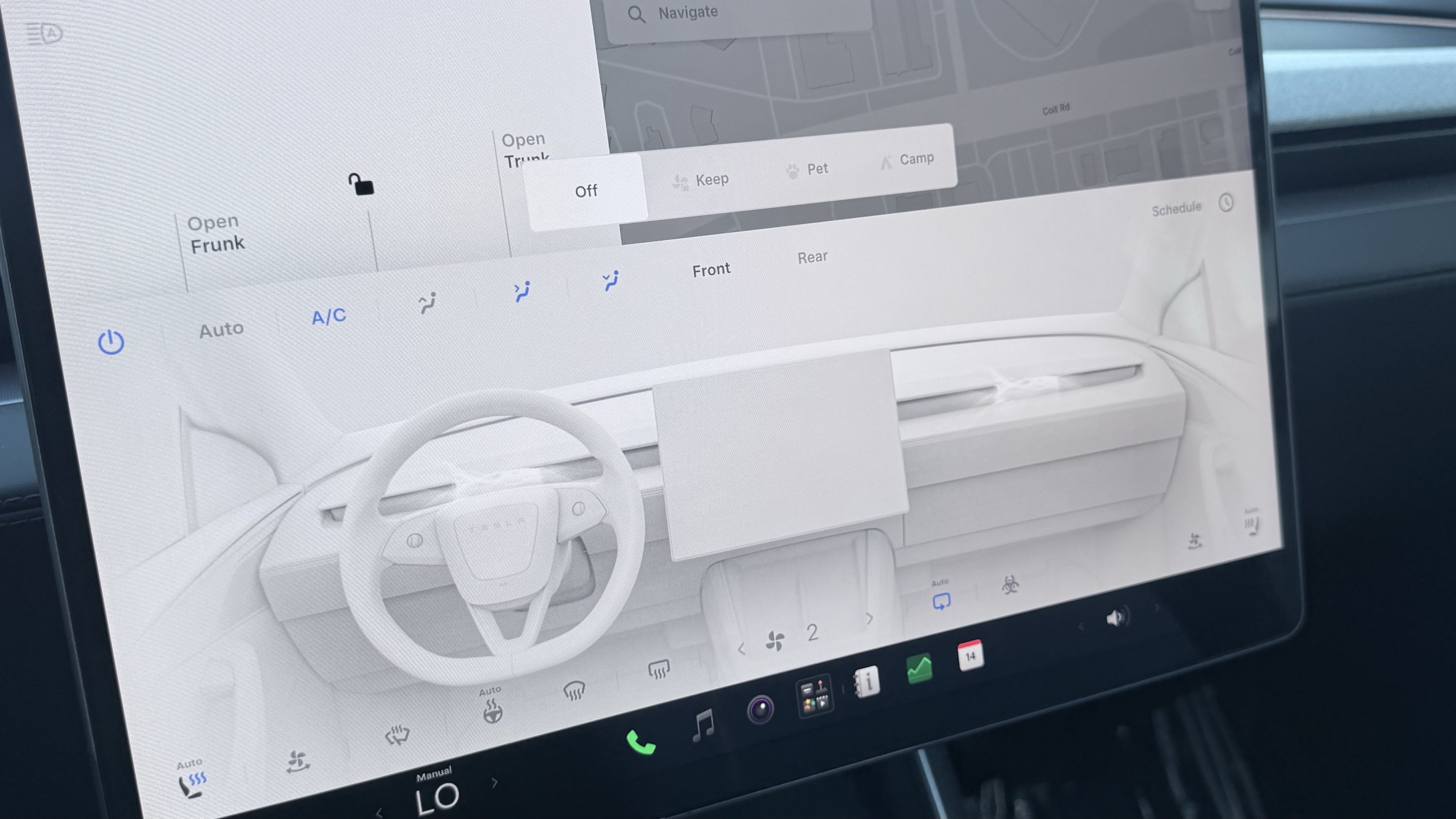
Task: Toggle rear window defrost
Action: [x=659, y=669]
